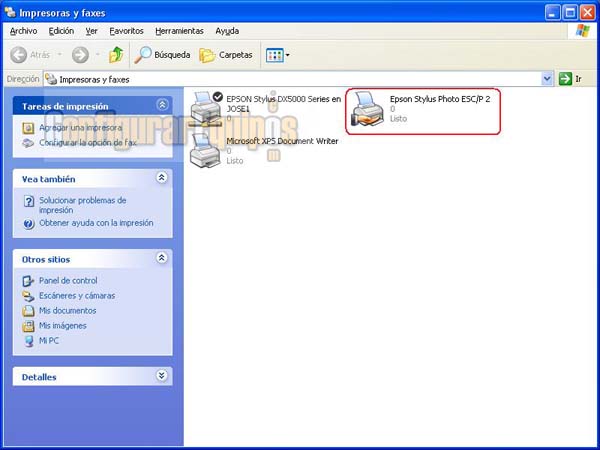Click the Agregar una impresora icon
600x450 pixels.
(28, 128)
